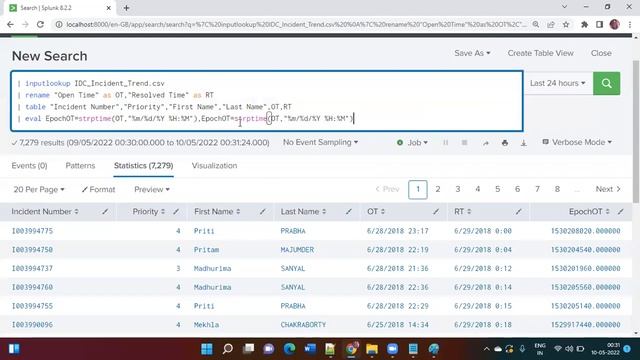
Task: Switch to the Visualization tab
Action: coord(214,166)
